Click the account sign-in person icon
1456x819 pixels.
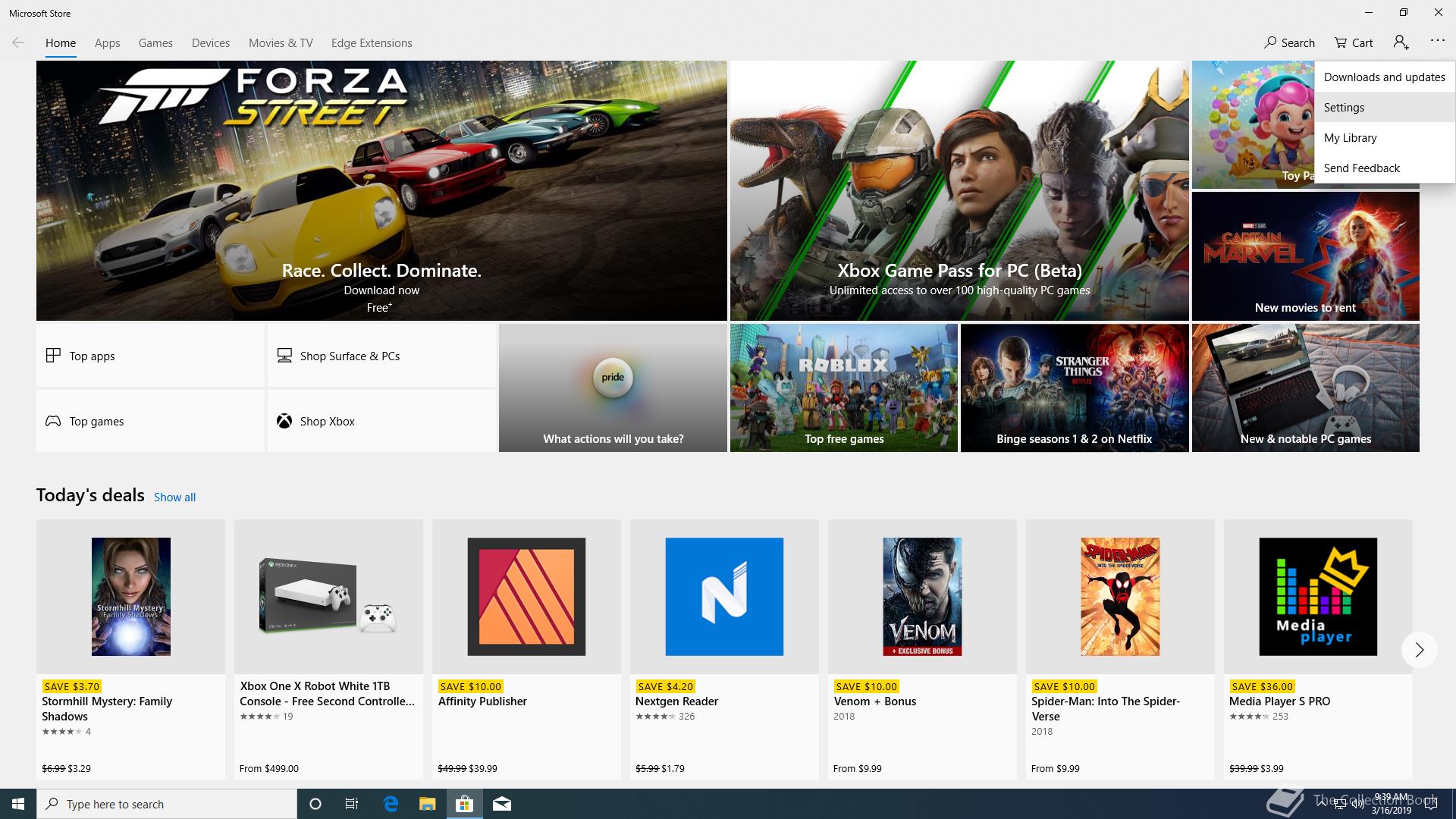1401,42
